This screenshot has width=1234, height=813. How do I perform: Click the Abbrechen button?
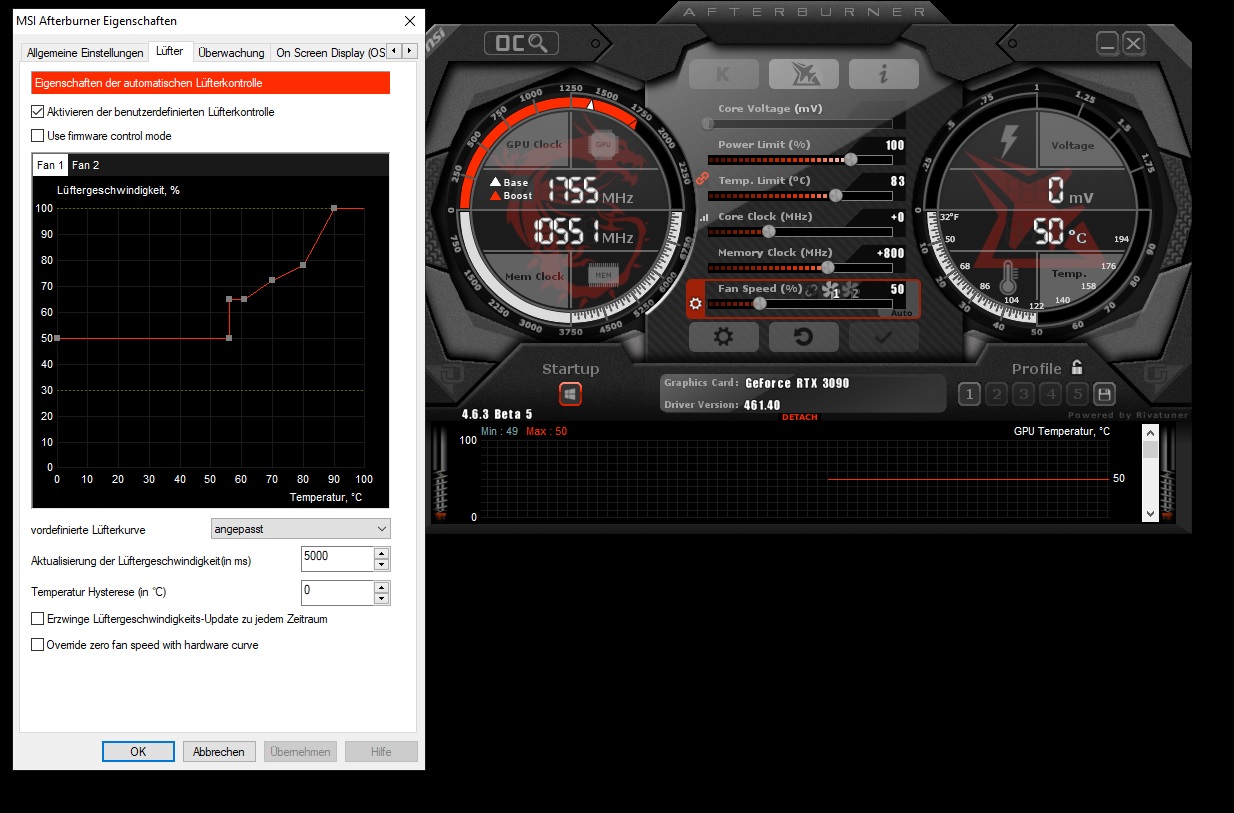[x=219, y=752]
